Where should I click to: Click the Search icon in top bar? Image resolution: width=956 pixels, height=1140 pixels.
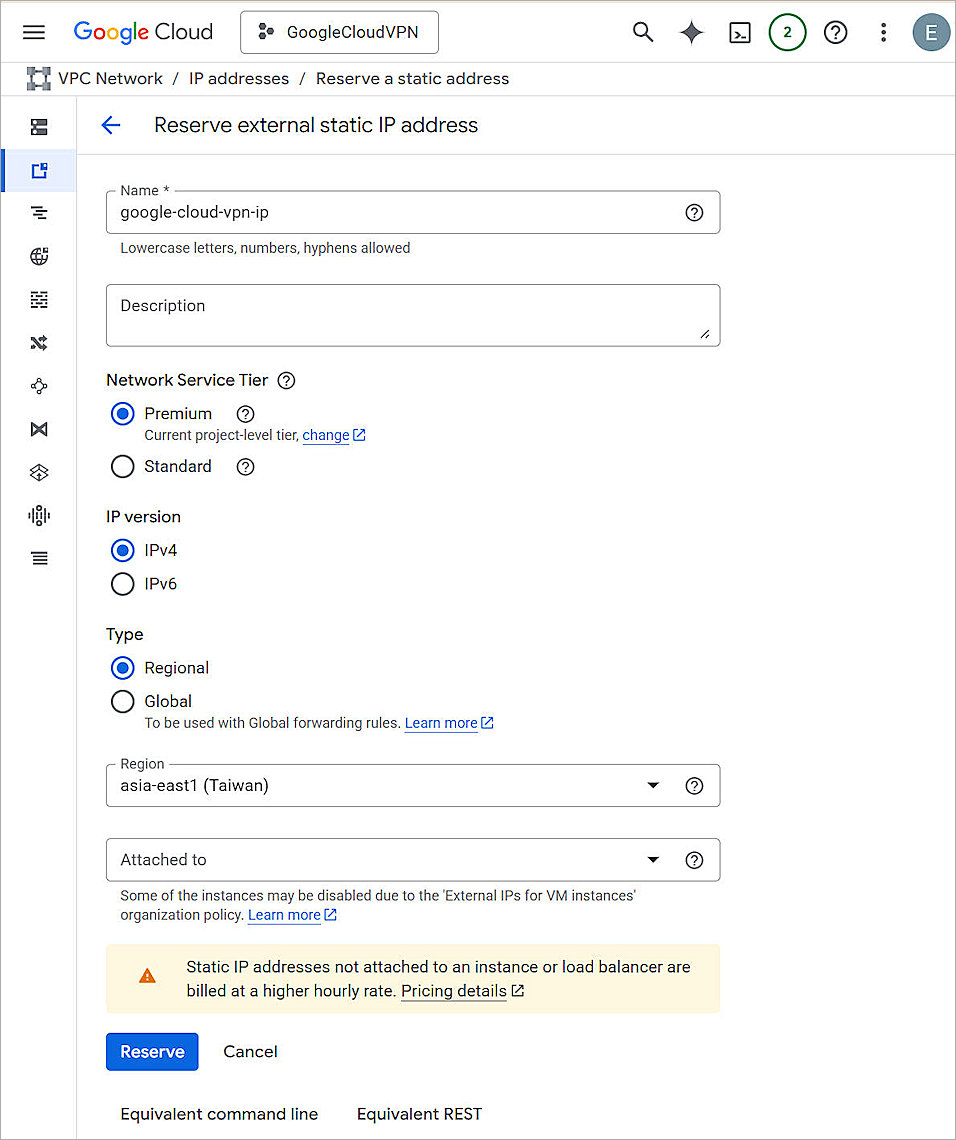(x=643, y=32)
